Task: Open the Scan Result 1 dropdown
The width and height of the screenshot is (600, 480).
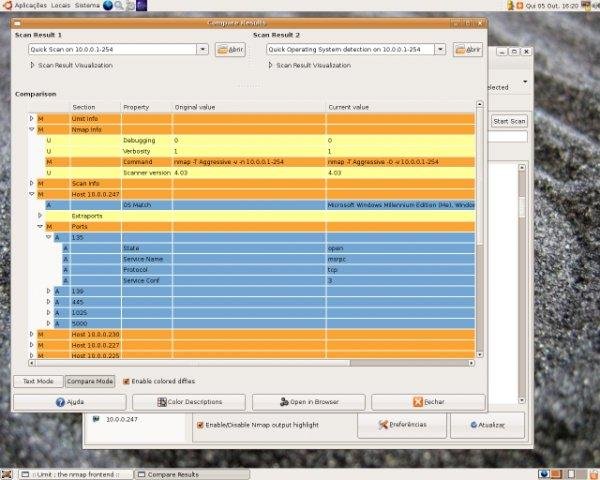Action: [x=202, y=49]
